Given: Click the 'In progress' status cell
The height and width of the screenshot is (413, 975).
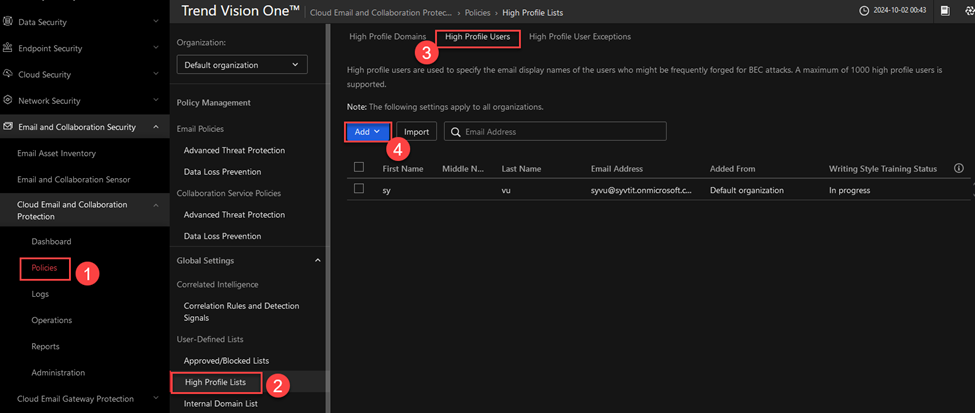Looking at the screenshot, I should pos(849,190).
